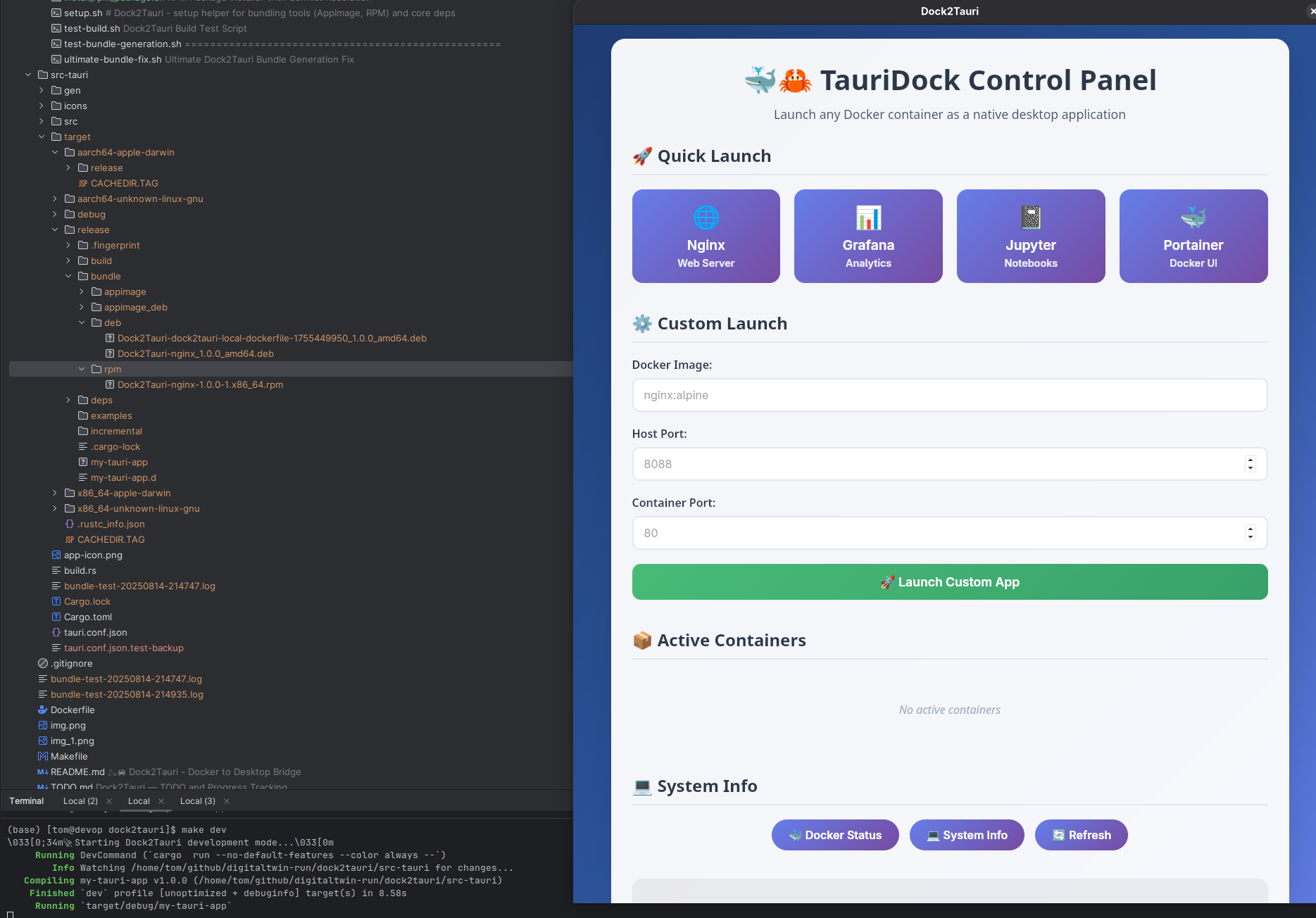Increase Host Port with stepper arrows
Screen dimensions: 1316x918
(1251, 460)
